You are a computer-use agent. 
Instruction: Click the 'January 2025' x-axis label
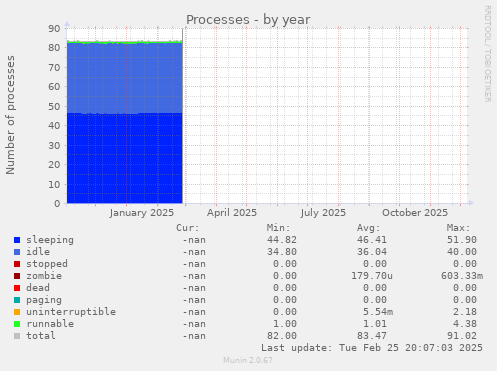click(x=142, y=213)
